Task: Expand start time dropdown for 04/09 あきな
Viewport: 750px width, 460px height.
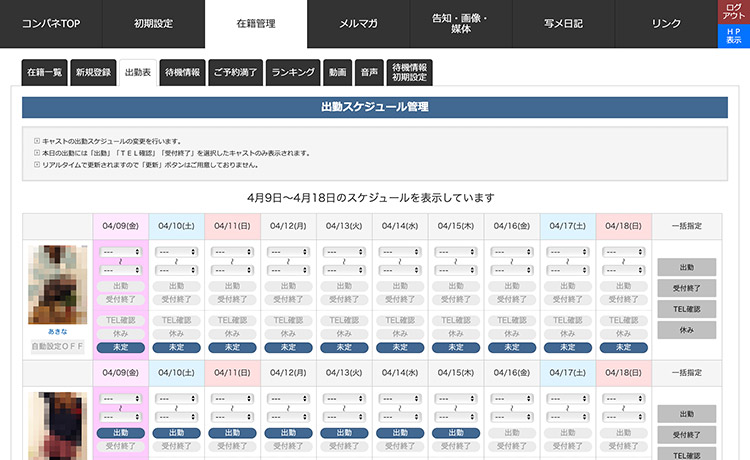Action: pos(121,252)
